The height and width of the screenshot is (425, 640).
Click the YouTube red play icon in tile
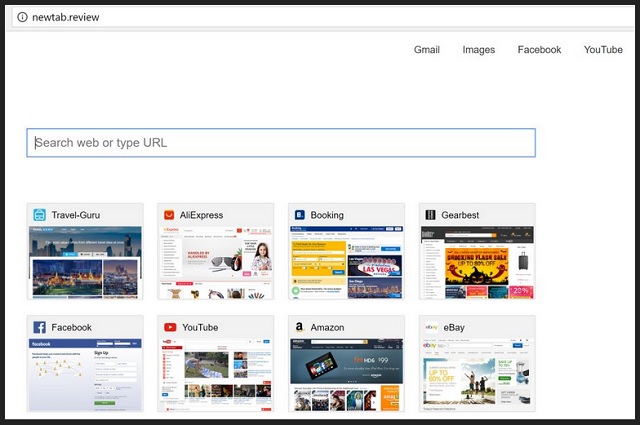pyautogui.click(x=170, y=327)
